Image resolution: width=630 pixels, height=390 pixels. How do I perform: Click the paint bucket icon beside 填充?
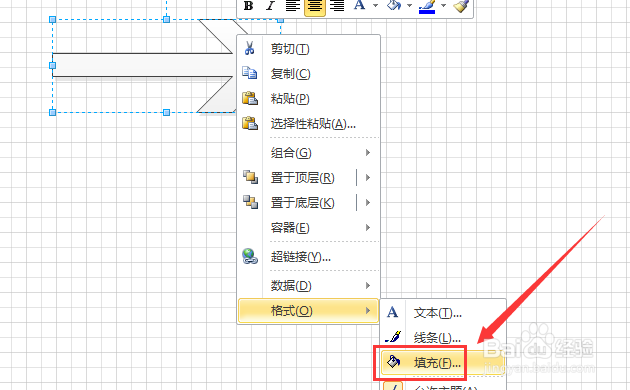[x=393, y=361]
